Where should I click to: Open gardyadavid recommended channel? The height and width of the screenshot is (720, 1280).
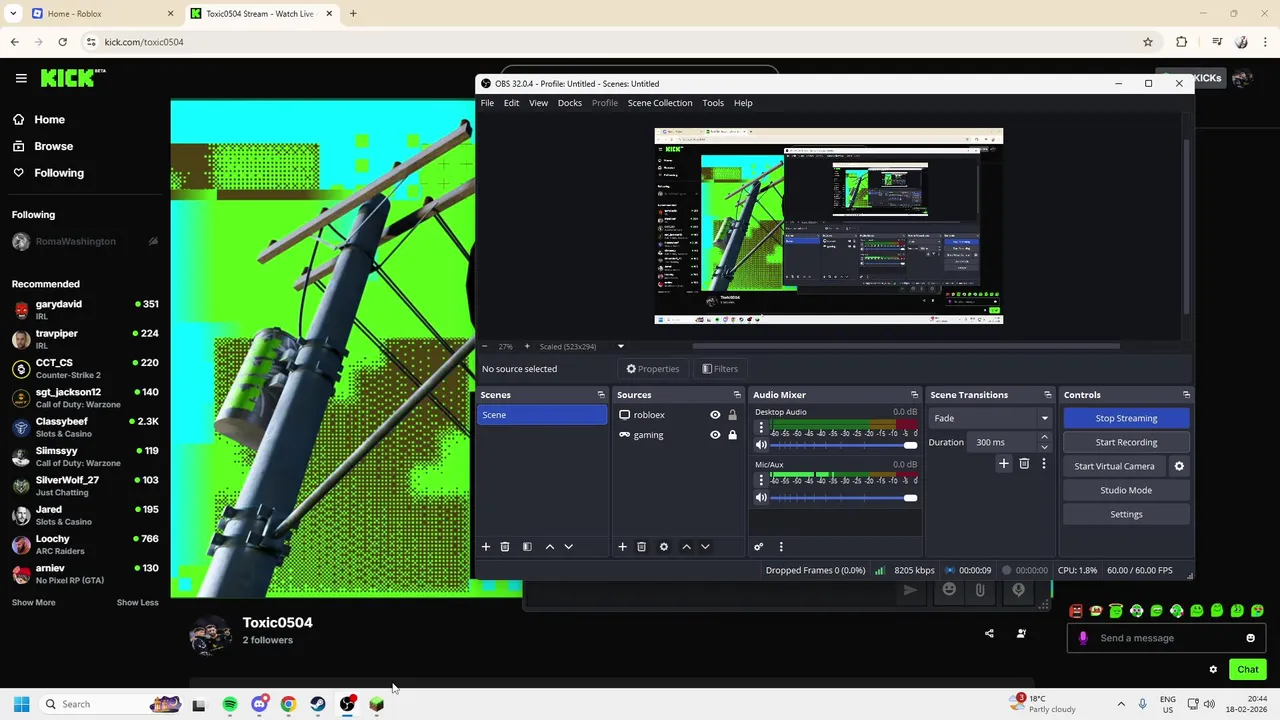[85, 310]
